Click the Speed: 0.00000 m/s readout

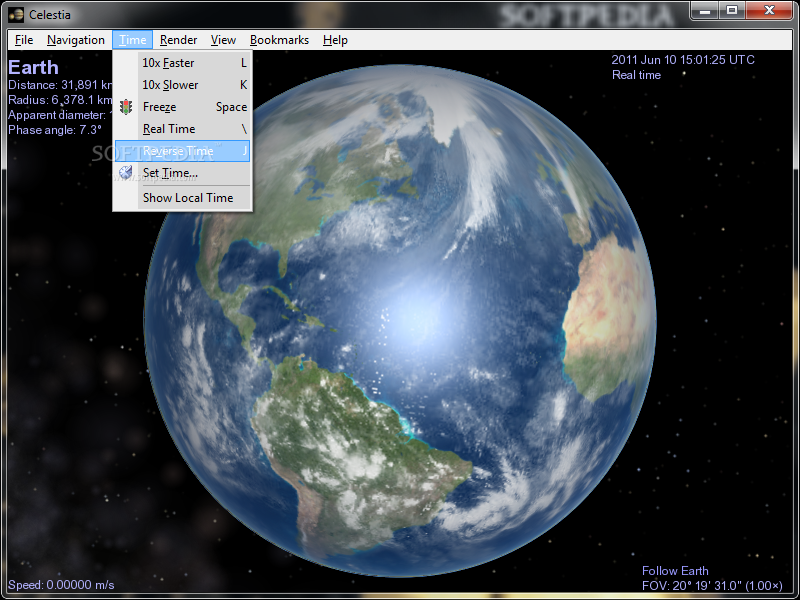click(61, 585)
